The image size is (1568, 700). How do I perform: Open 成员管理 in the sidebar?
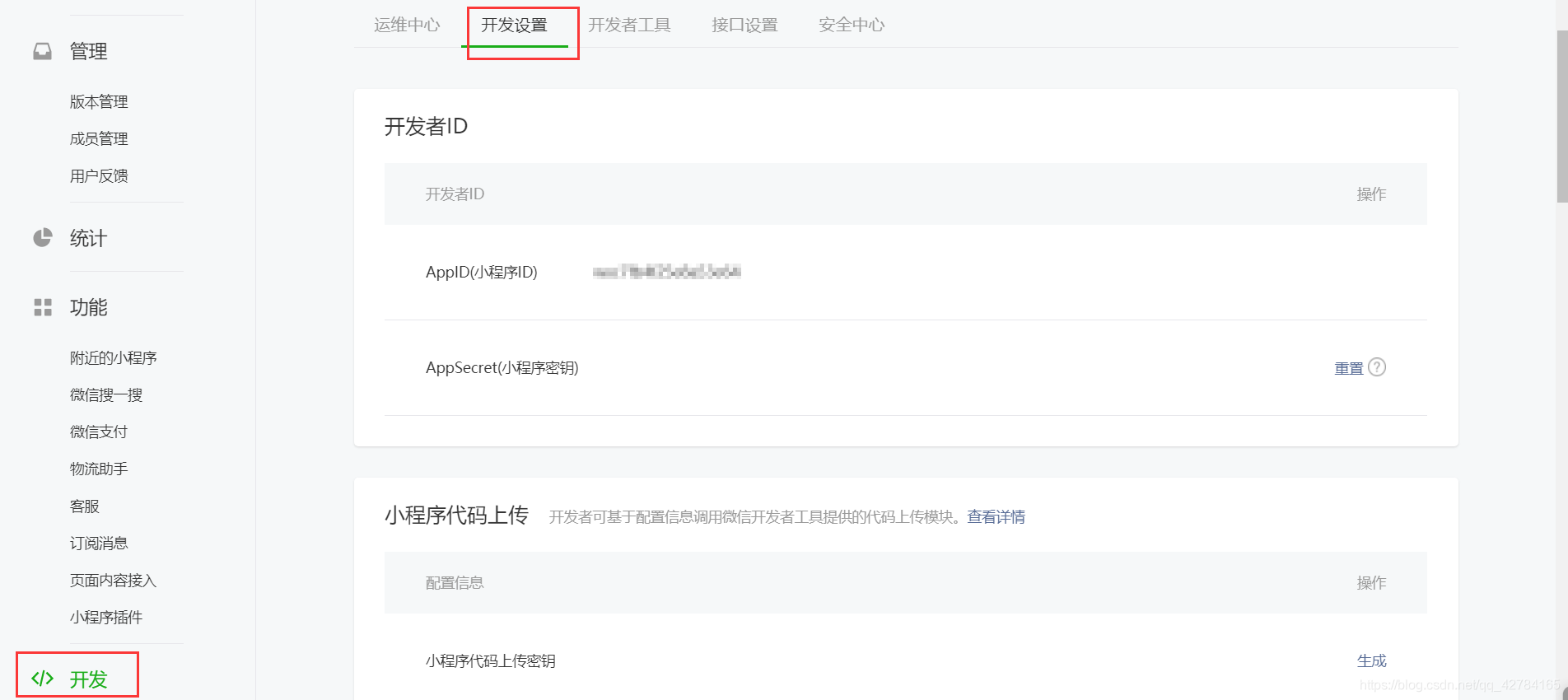click(99, 138)
